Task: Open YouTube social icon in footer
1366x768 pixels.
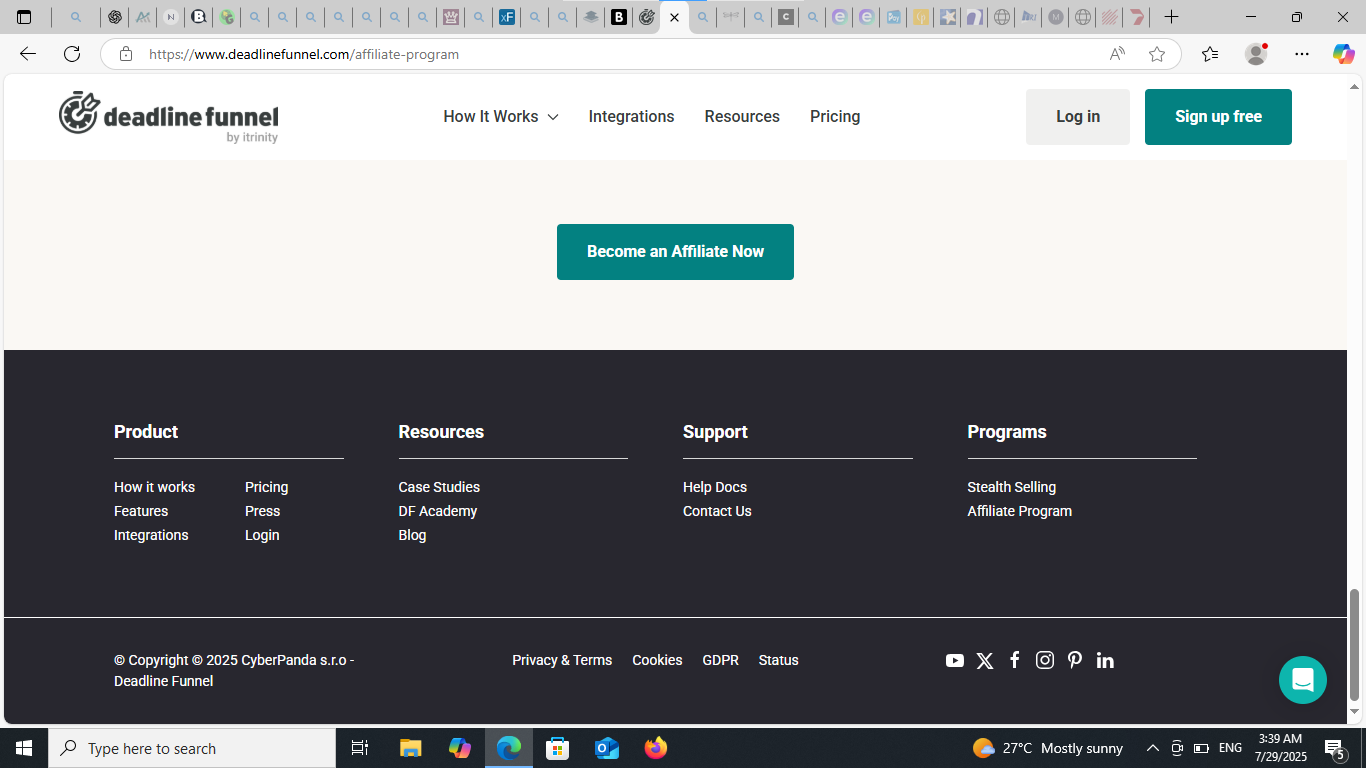Action: [955, 661]
